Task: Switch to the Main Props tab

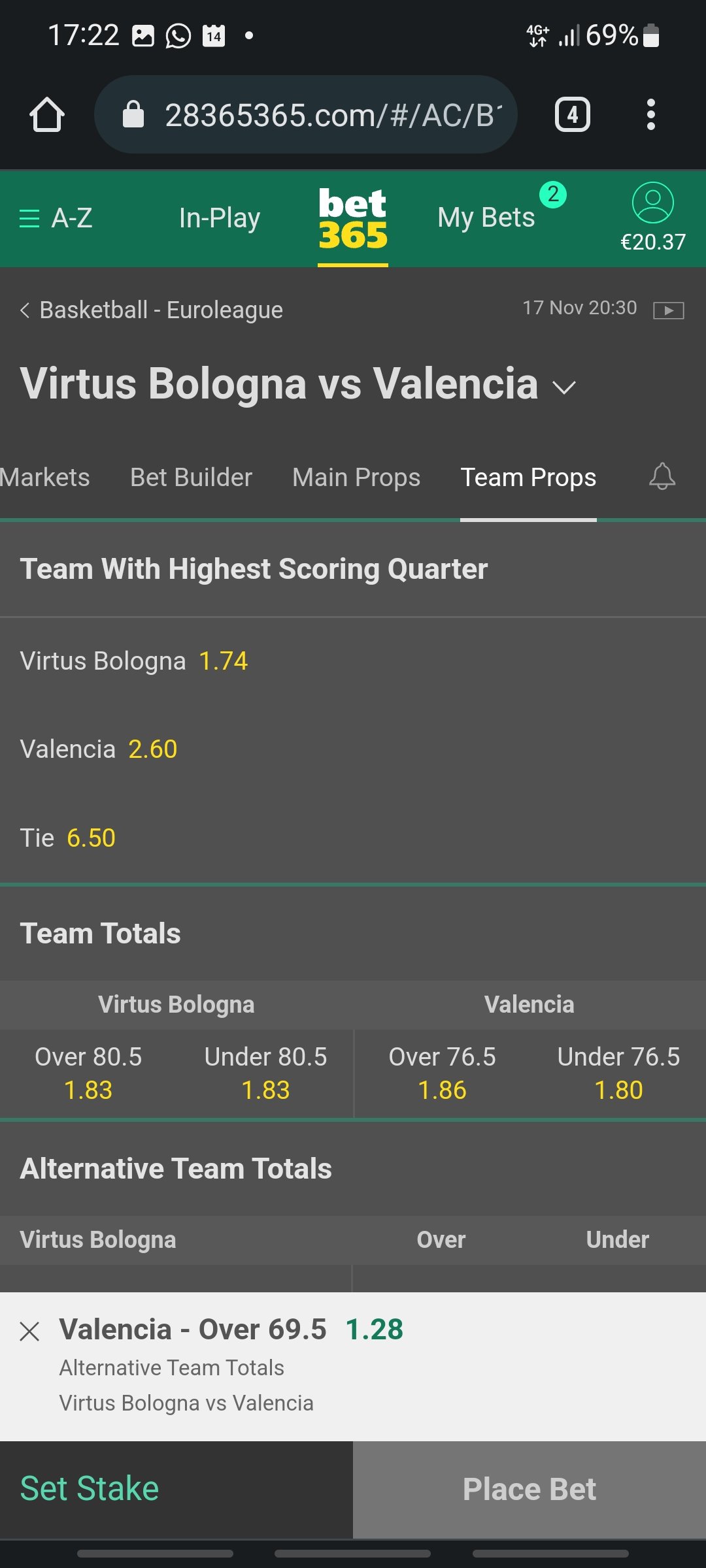Action: [x=356, y=478]
